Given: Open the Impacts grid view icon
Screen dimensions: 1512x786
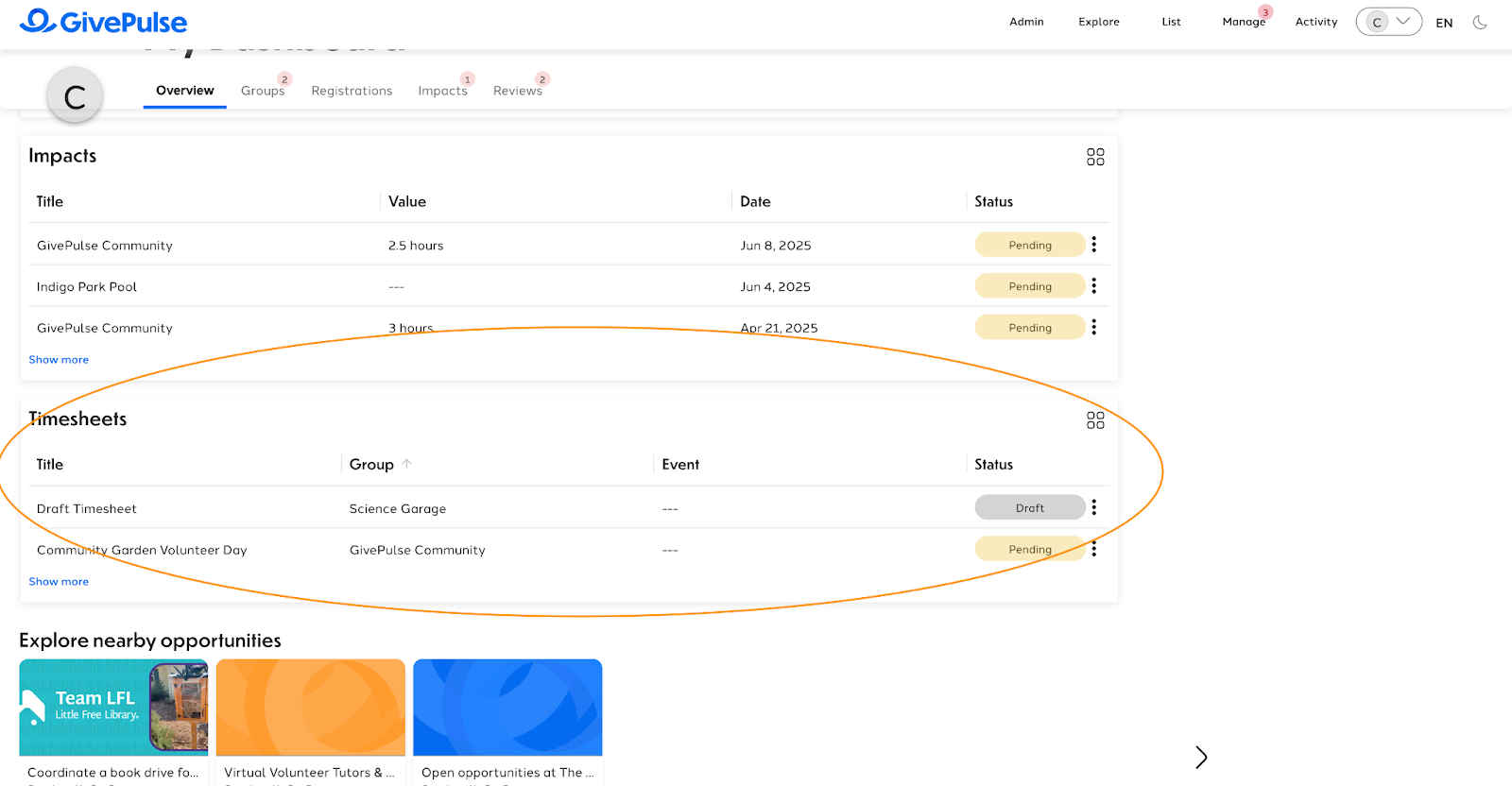Looking at the screenshot, I should [x=1095, y=157].
